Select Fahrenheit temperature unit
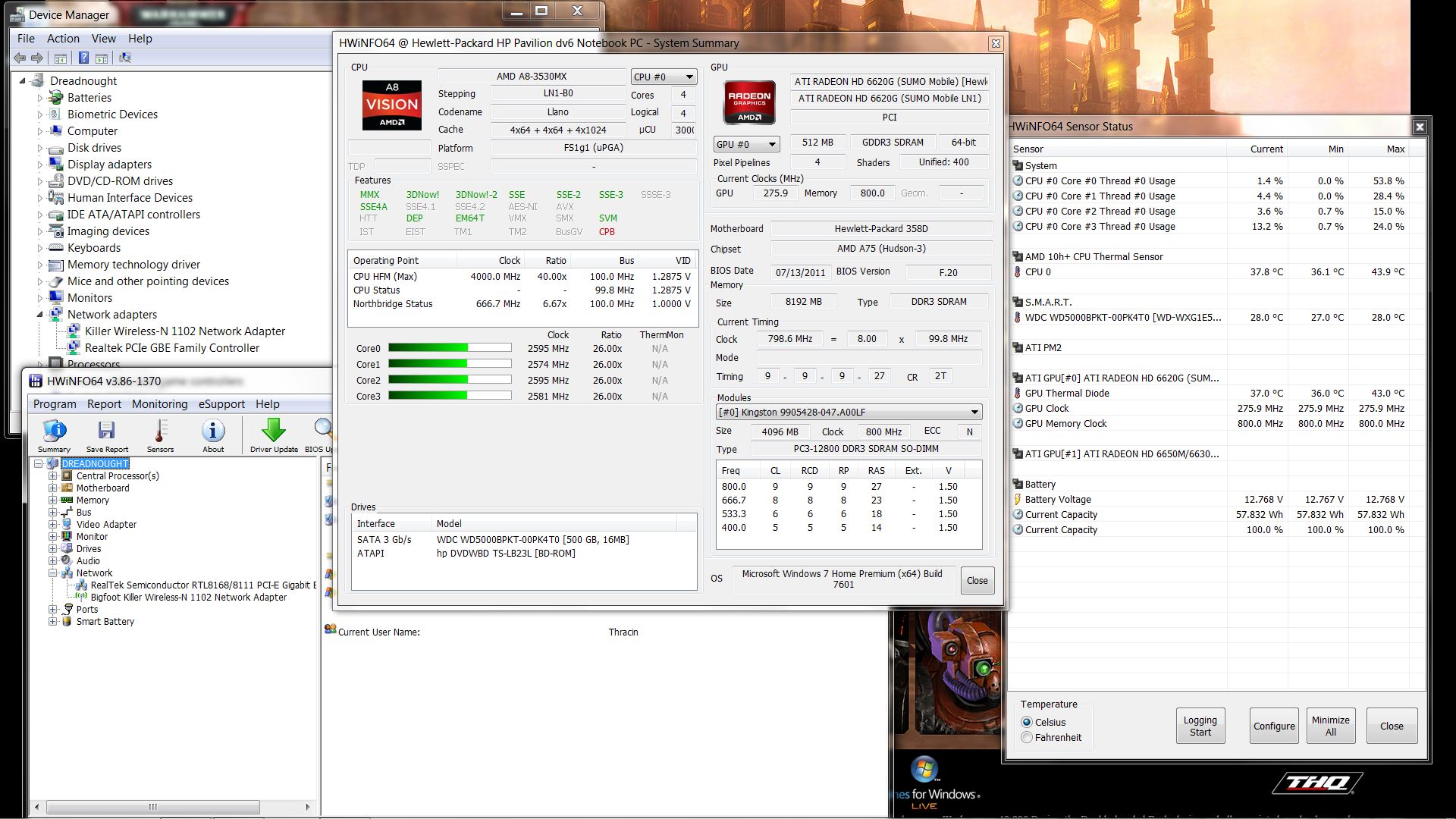Screen dimensions: 1456x819 point(1027,738)
